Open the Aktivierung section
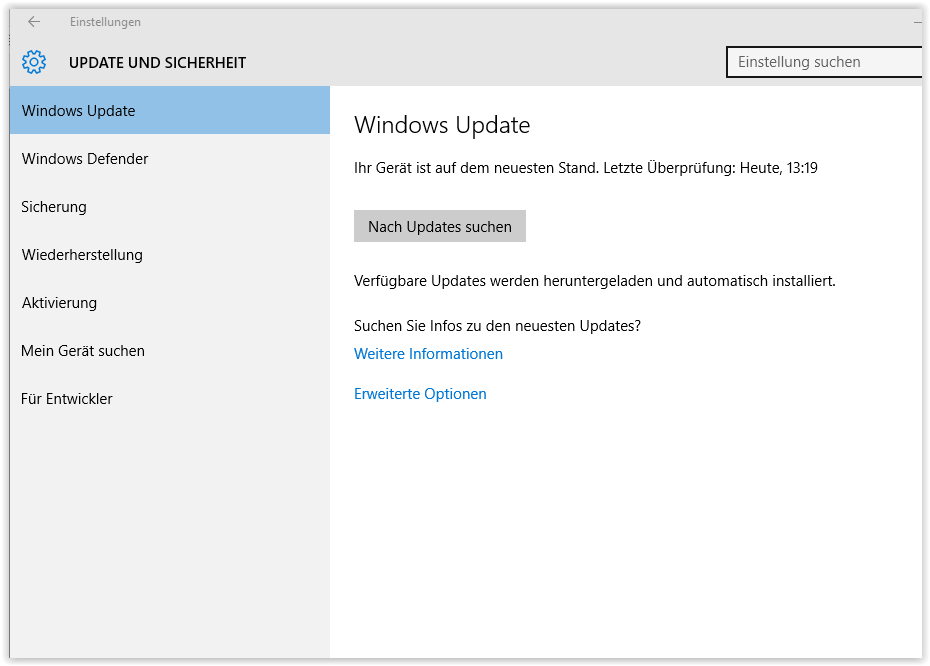The width and height of the screenshot is (930, 666). [x=170, y=302]
